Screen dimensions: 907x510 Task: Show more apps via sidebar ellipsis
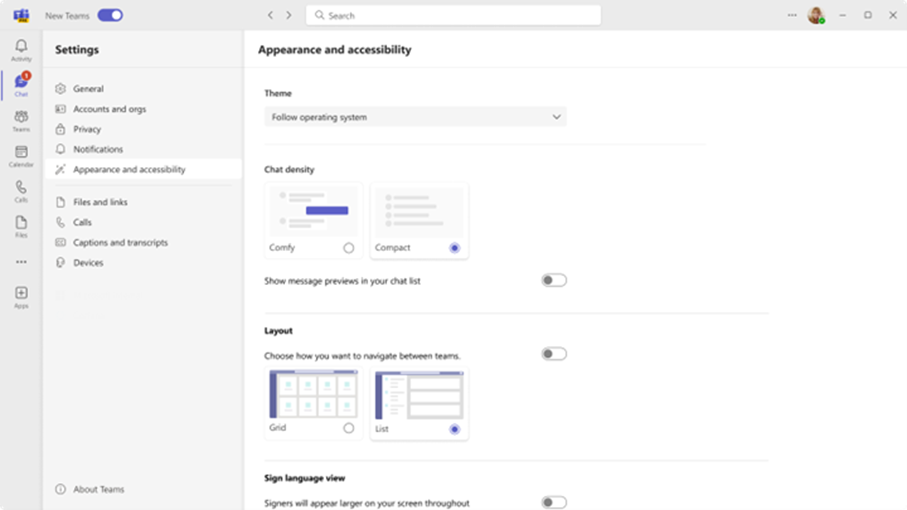tap(21, 262)
